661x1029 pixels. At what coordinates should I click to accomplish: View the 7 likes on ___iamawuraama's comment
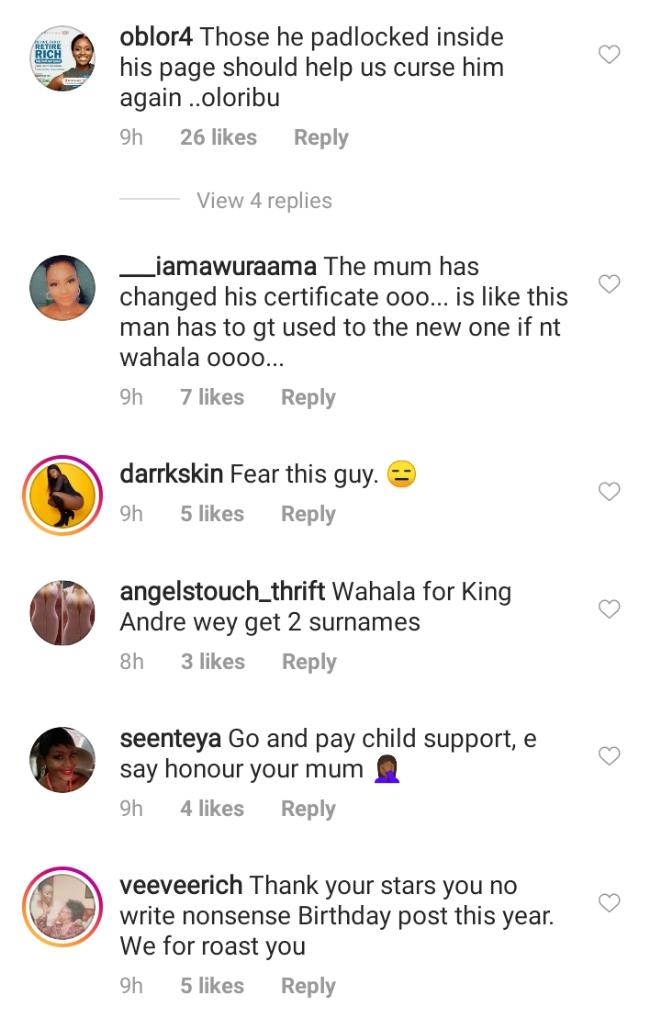(212, 397)
